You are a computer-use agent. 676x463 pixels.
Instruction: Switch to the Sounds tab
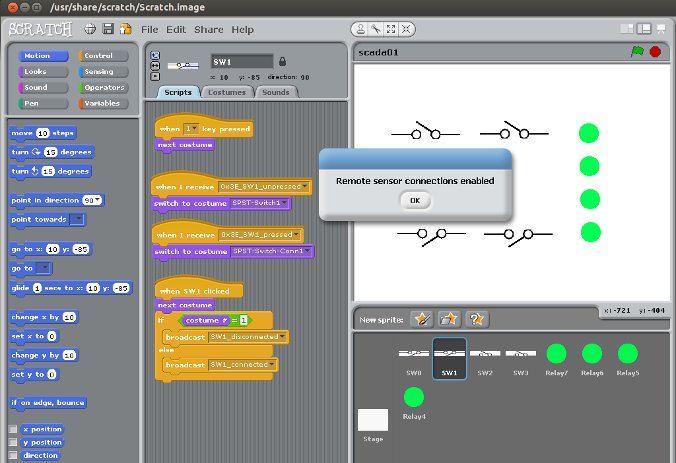(276, 92)
